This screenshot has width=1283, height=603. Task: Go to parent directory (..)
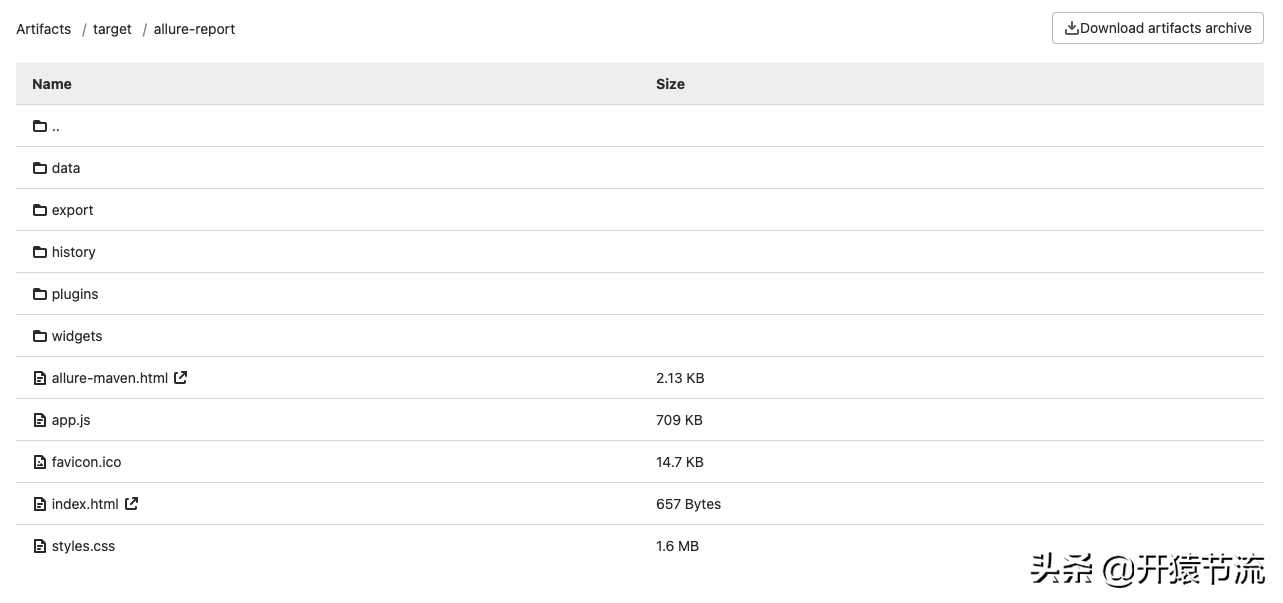click(55, 126)
